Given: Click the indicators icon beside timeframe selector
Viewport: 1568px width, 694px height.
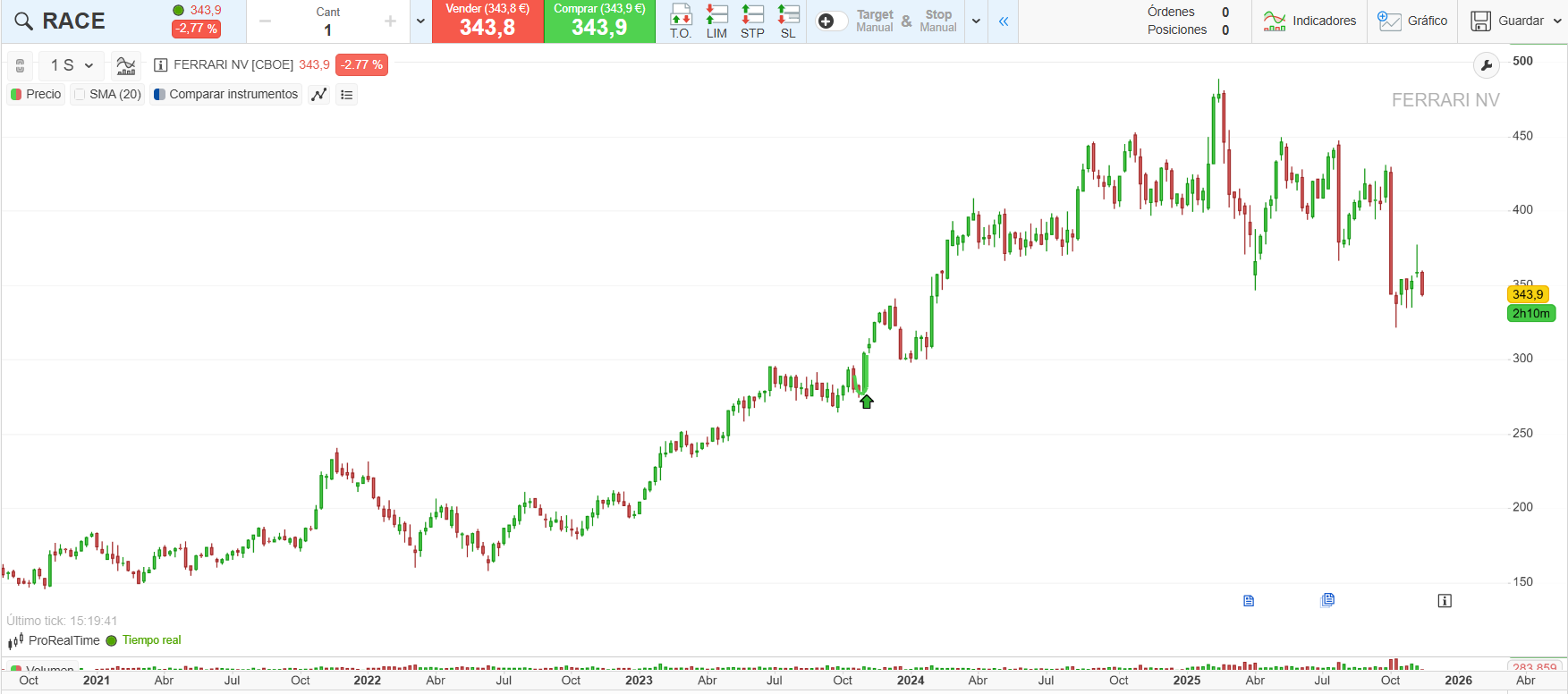Looking at the screenshot, I should click(126, 65).
